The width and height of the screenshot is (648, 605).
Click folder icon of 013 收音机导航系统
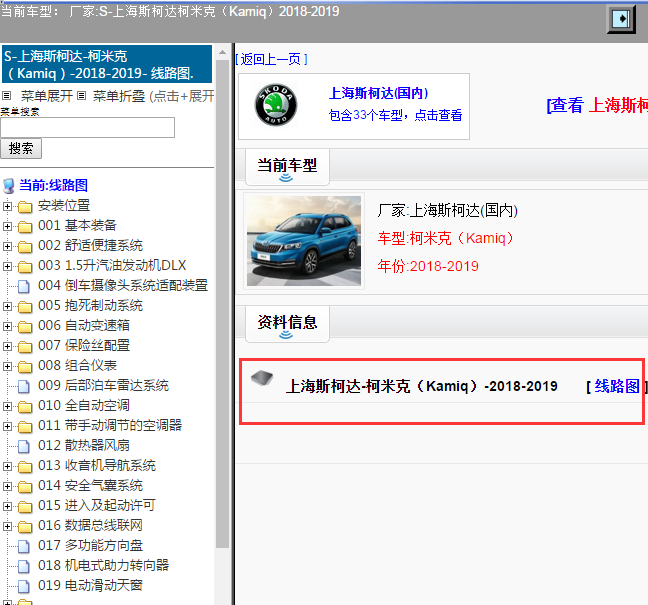tap(25, 467)
